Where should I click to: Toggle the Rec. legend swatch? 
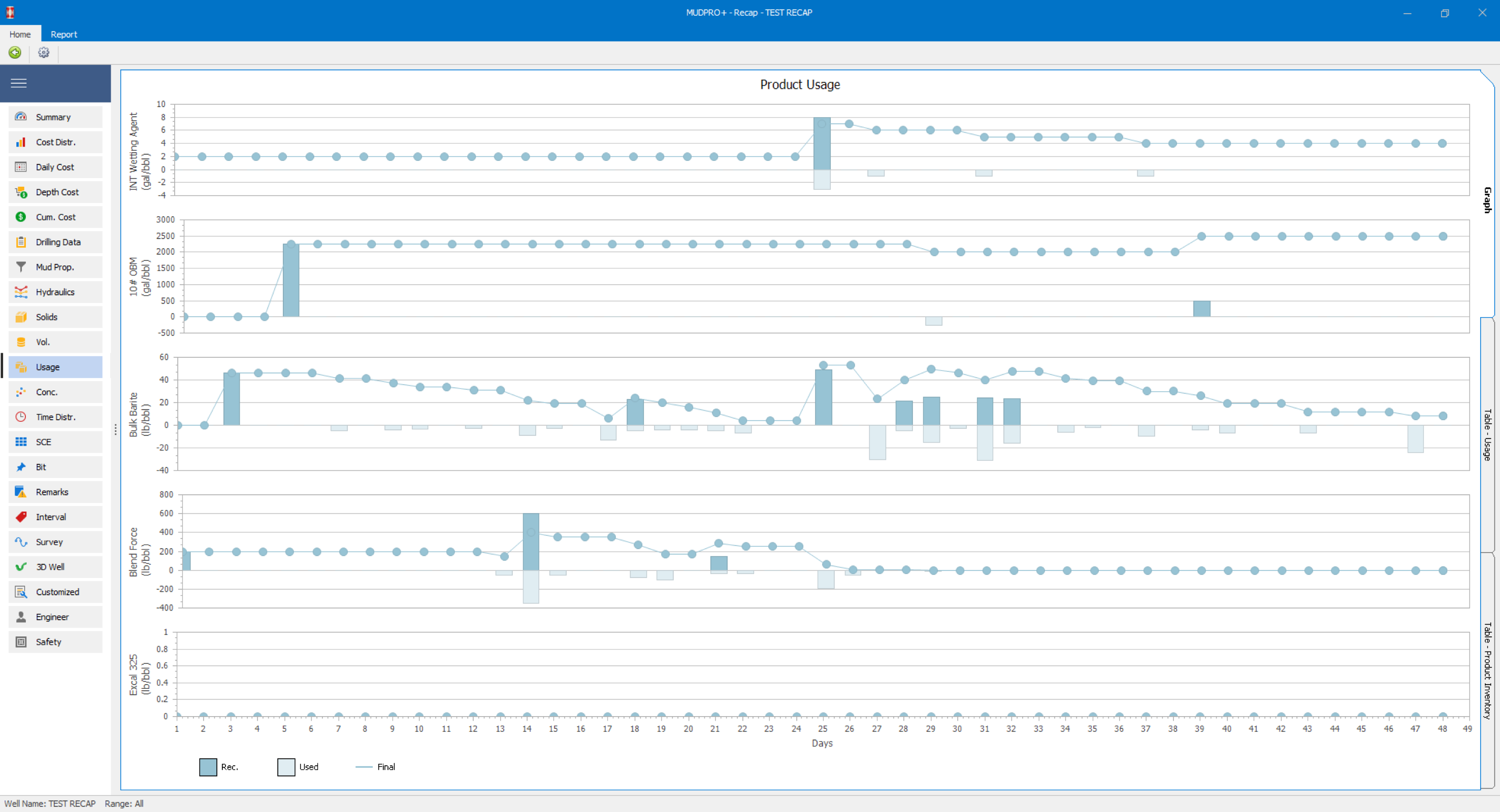point(208,767)
